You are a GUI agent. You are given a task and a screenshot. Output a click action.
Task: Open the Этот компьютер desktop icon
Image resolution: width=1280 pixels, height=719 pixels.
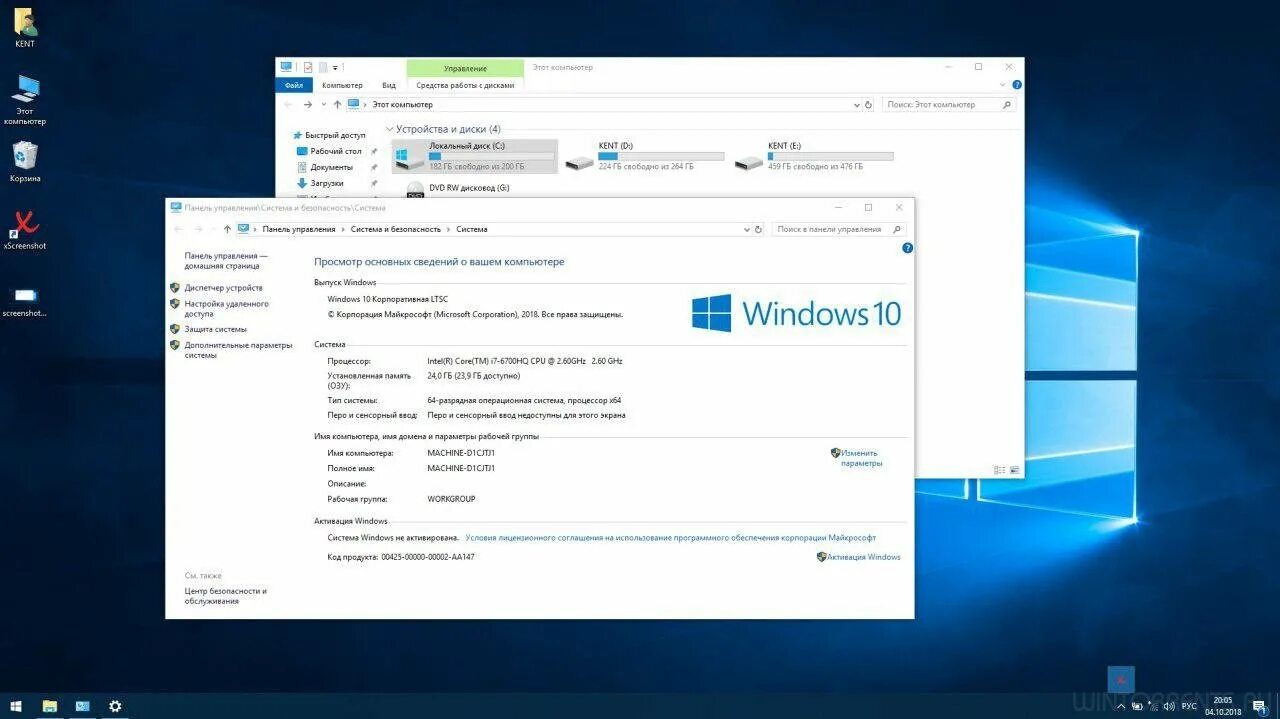(25, 100)
